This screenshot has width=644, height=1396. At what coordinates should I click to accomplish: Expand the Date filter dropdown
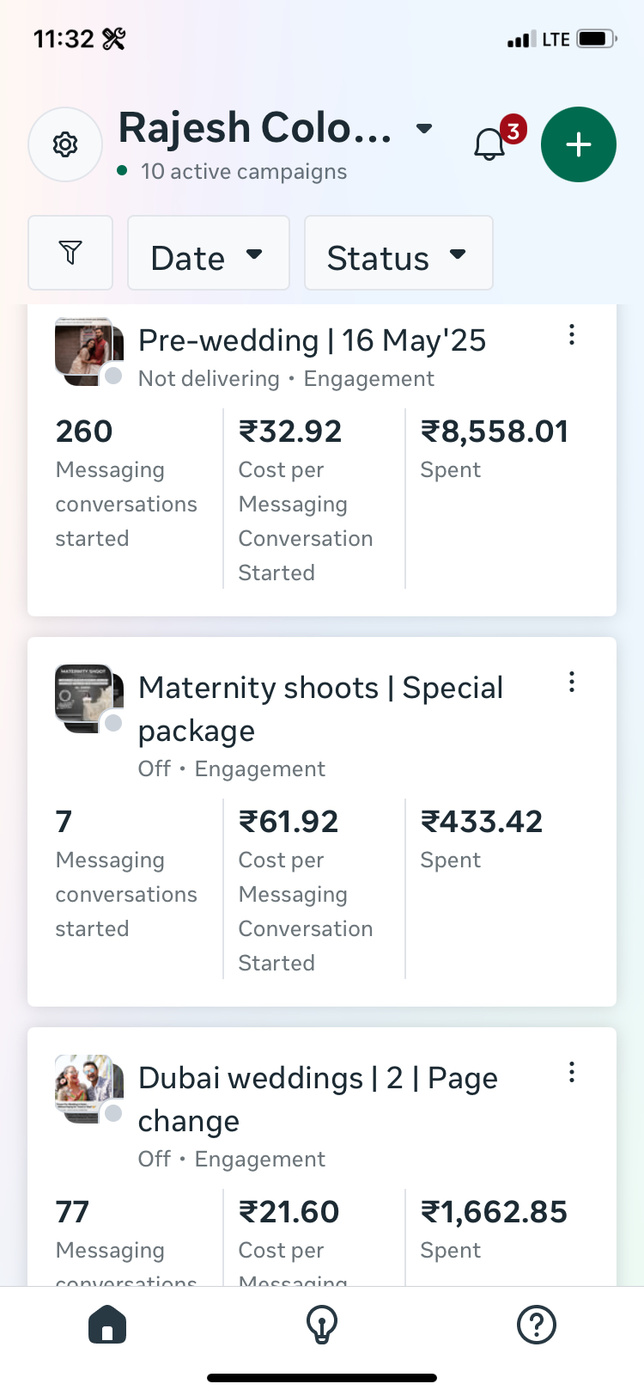tap(208, 257)
